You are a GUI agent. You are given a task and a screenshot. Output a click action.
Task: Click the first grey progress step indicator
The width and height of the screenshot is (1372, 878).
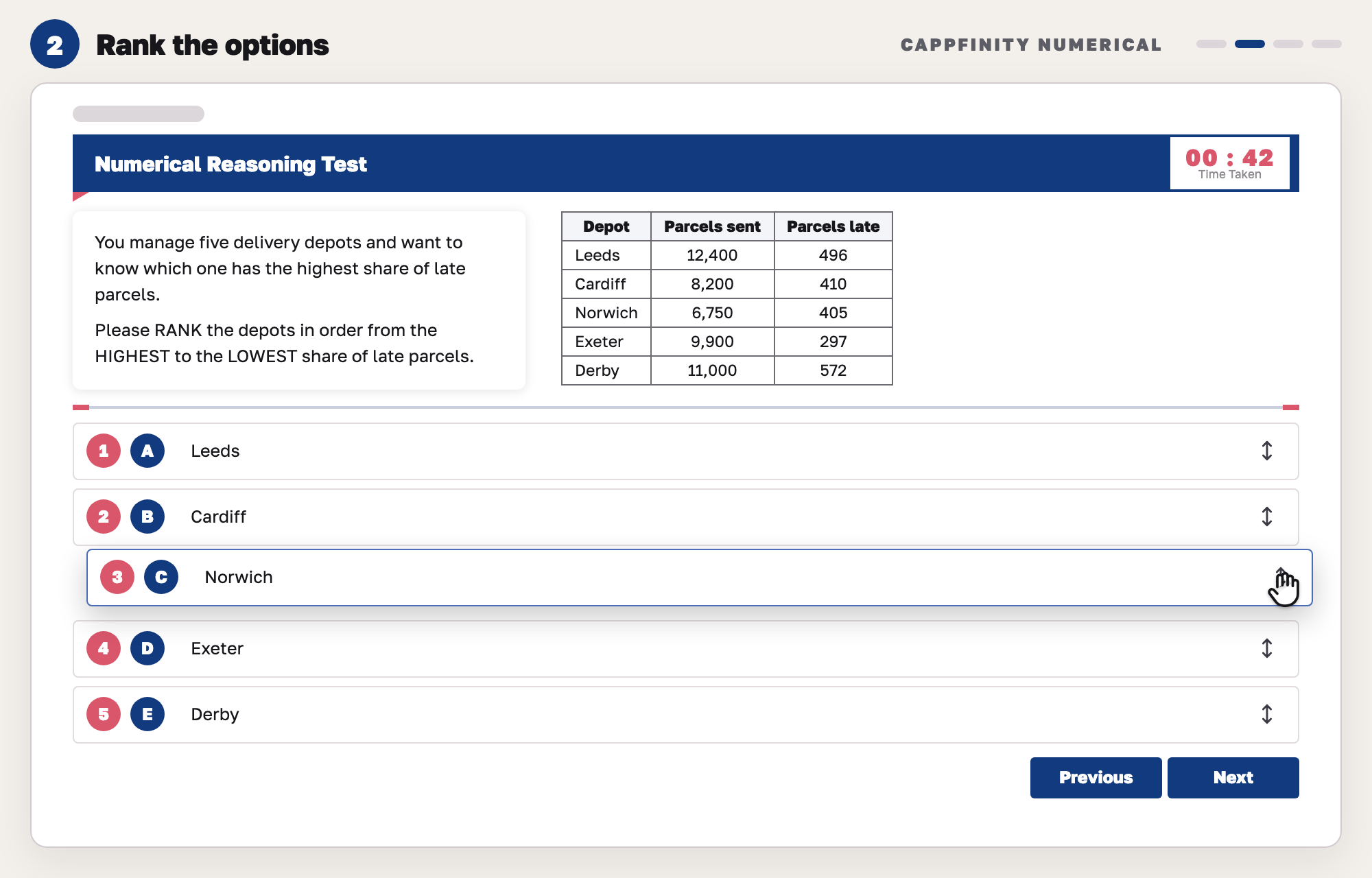coord(1211,44)
